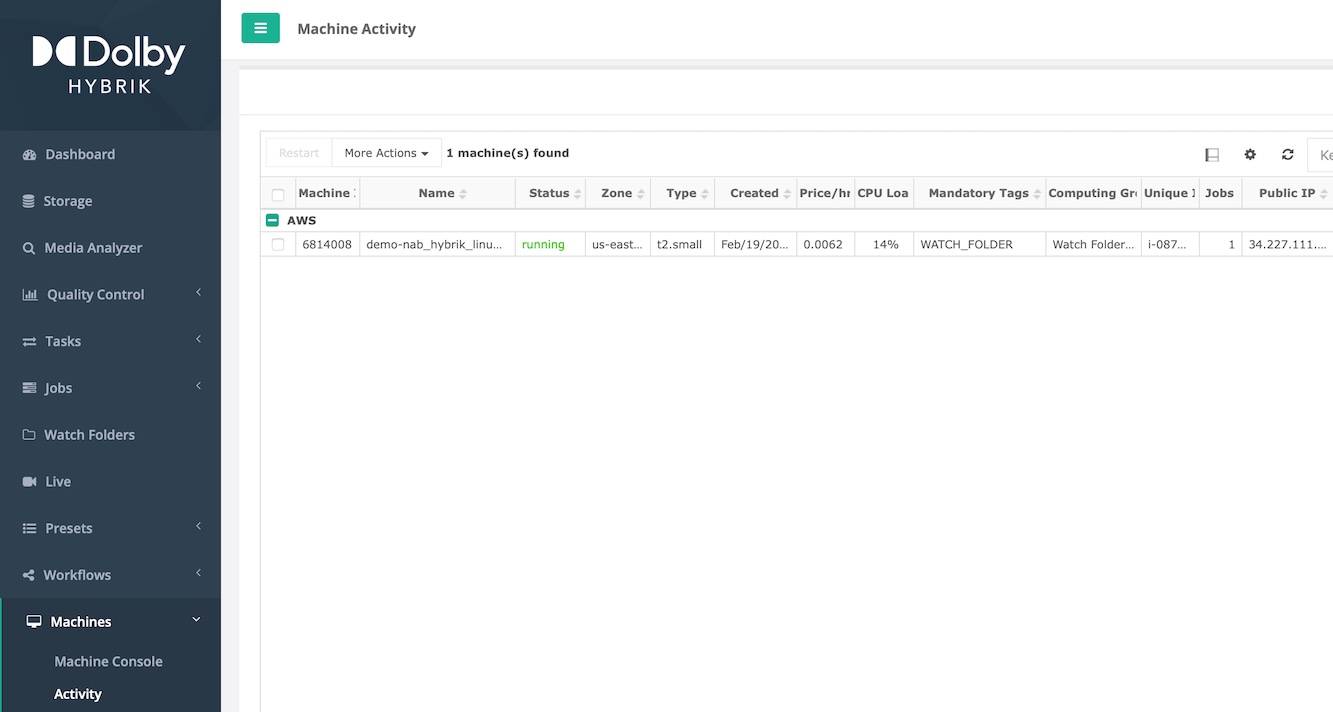The image size is (1333, 712).
Task: Click the hamburger menu toggle button
Action: pyautogui.click(x=260, y=28)
